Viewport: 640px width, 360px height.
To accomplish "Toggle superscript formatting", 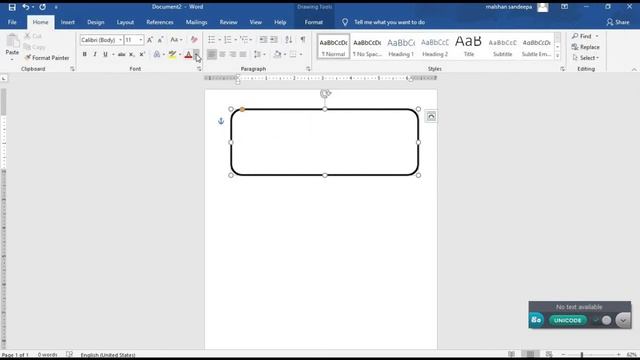I will click(142, 54).
